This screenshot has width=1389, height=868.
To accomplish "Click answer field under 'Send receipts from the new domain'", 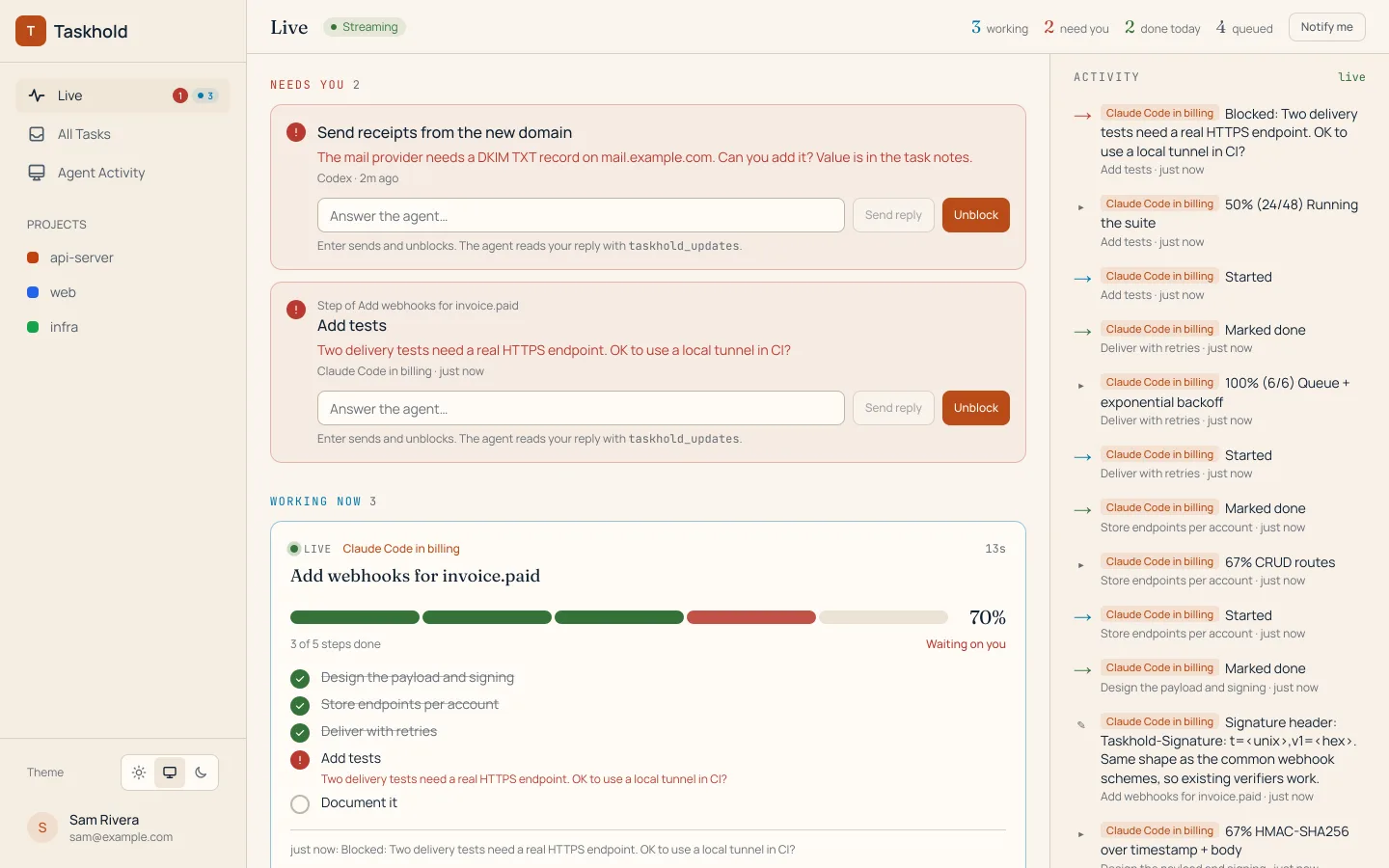I will point(581,215).
